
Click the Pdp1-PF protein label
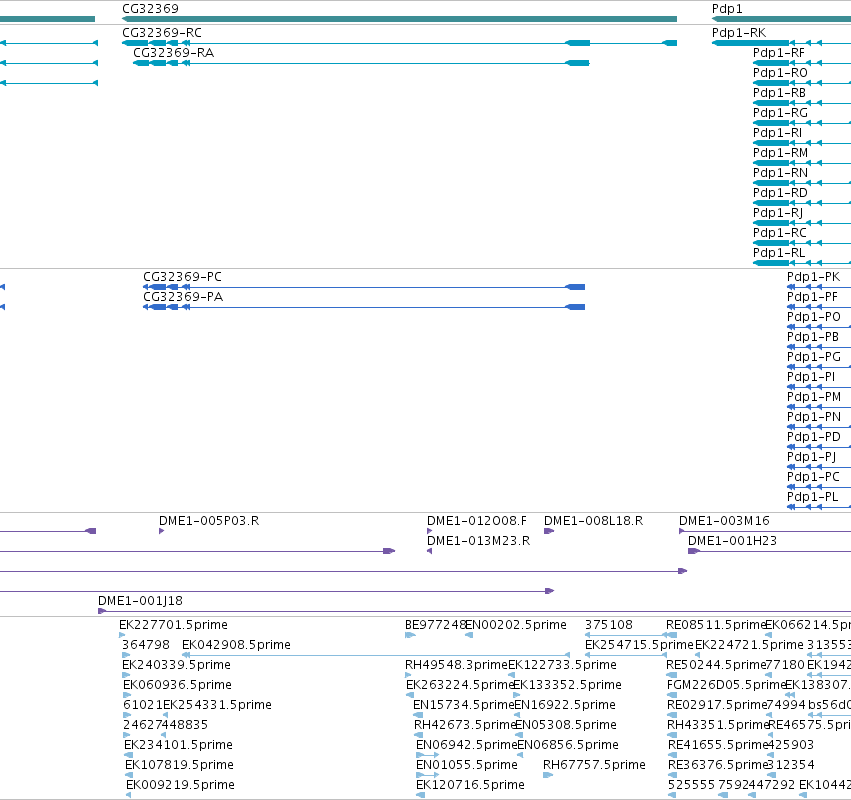tap(812, 297)
